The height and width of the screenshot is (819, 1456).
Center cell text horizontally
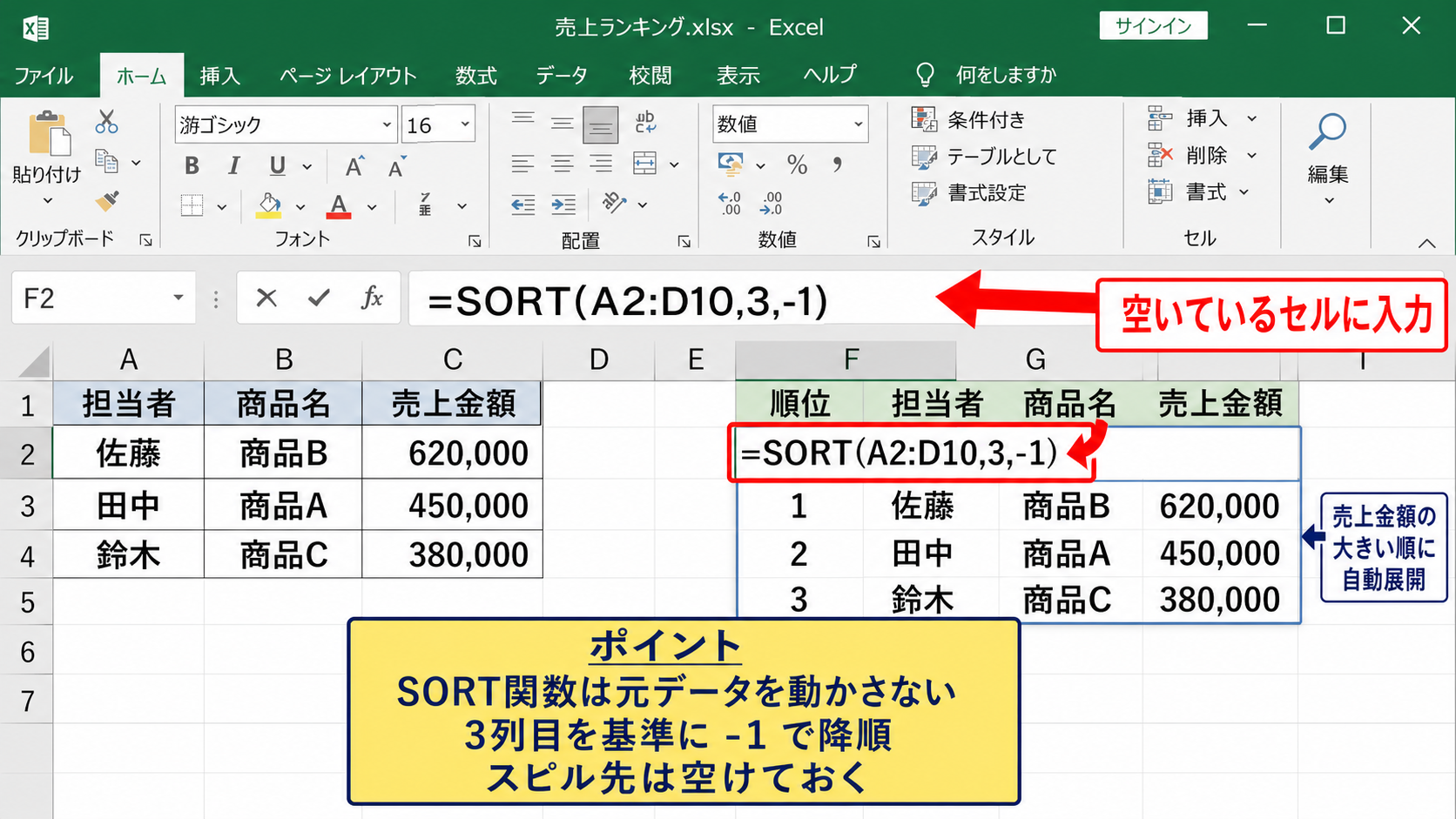click(562, 164)
